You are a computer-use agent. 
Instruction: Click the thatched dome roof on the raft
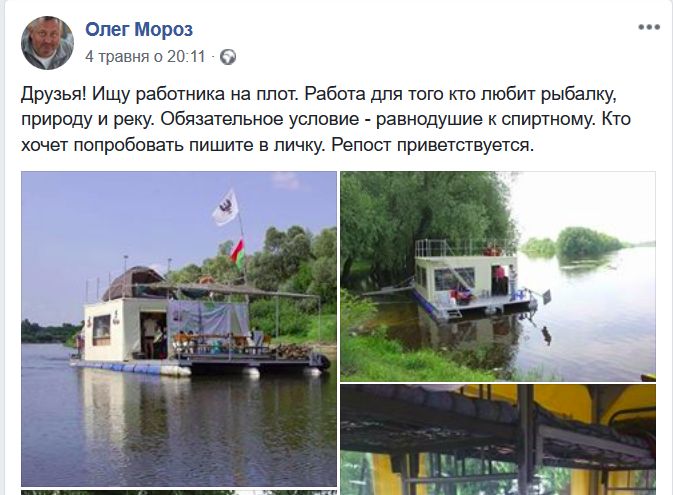tap(133, 282)
